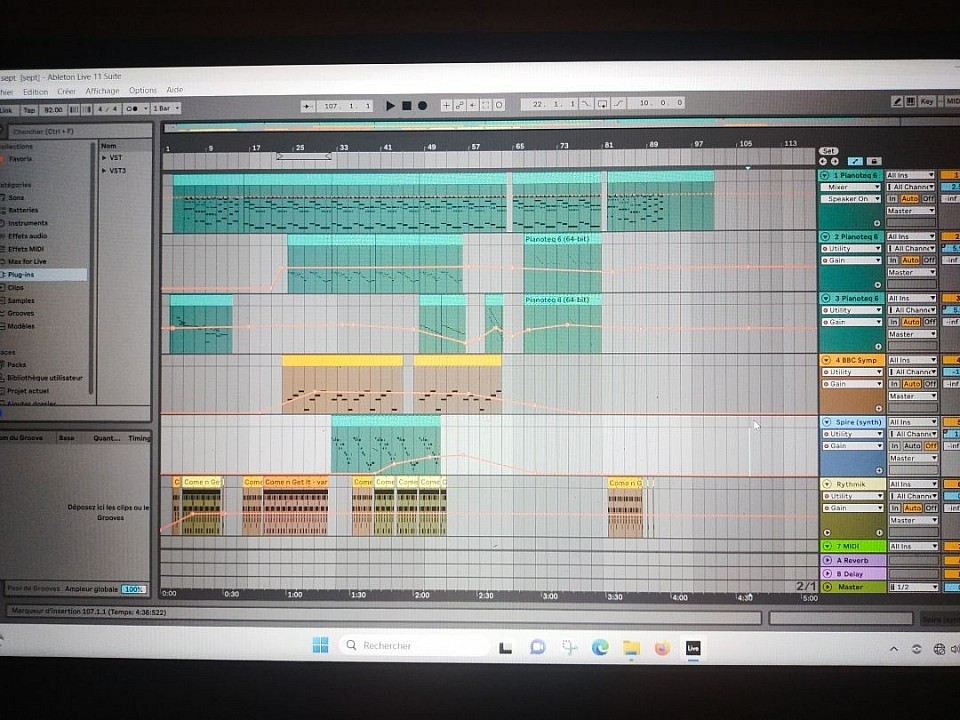Open the 1 Bar quantization dropdown
This screenshot has width=960, height=720.
[164, 108]
